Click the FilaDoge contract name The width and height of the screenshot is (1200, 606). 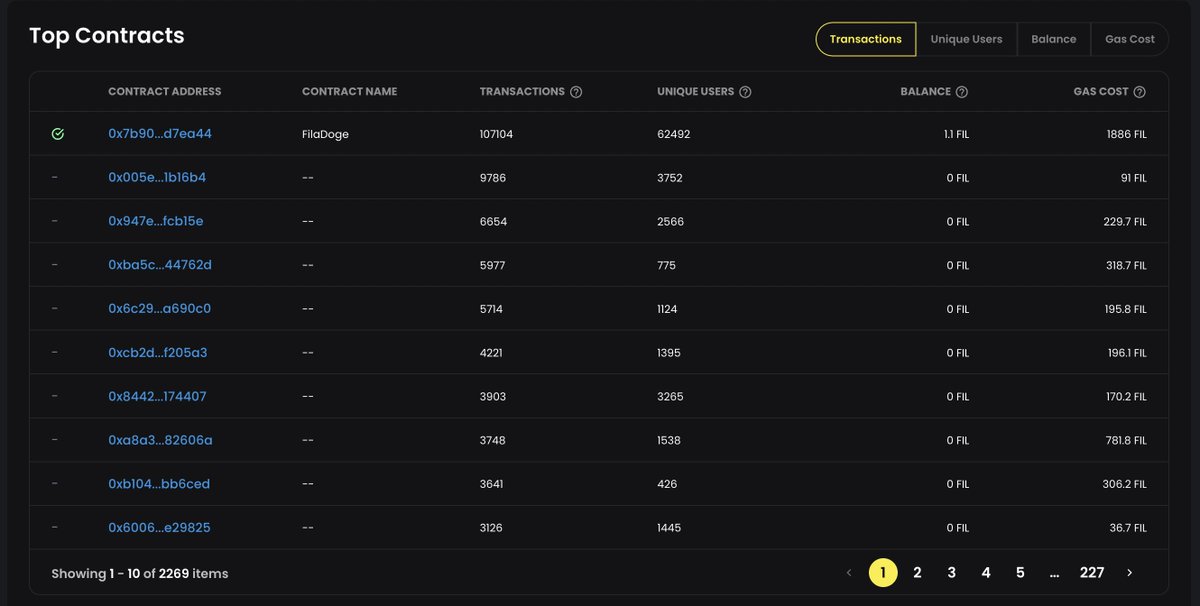325,134
